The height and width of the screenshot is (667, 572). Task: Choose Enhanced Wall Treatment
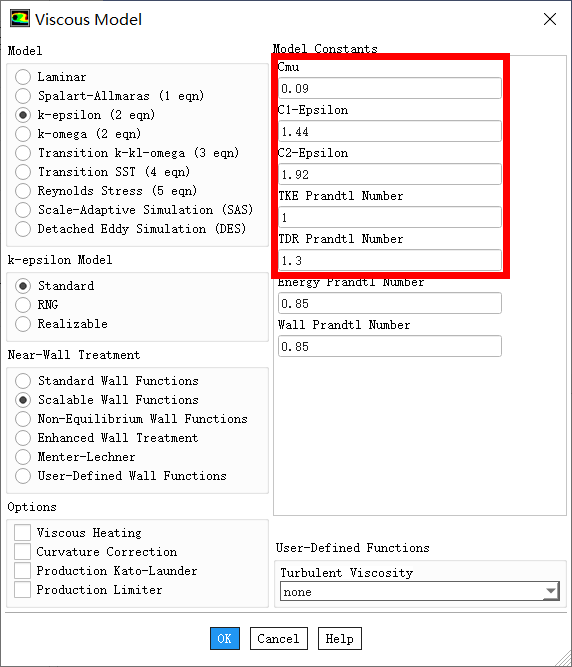coord(23,438)
